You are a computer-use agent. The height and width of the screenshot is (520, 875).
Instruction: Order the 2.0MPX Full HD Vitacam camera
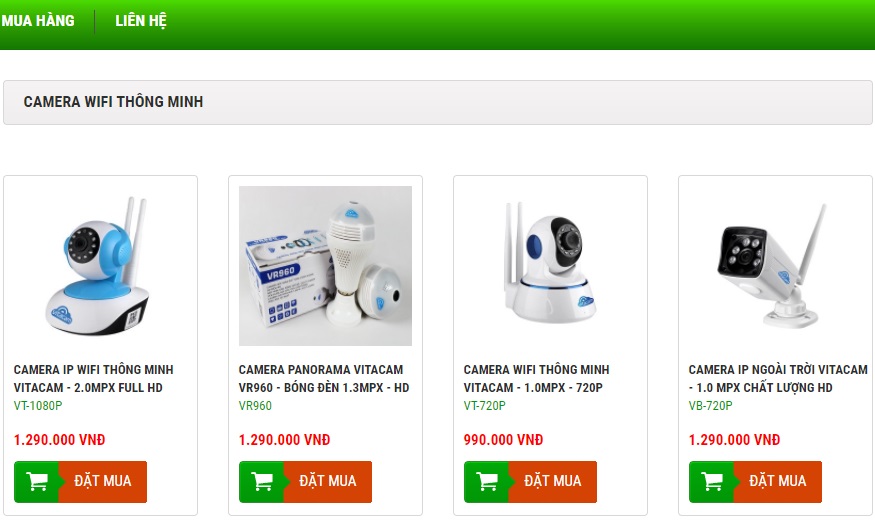tap(80, 482)
